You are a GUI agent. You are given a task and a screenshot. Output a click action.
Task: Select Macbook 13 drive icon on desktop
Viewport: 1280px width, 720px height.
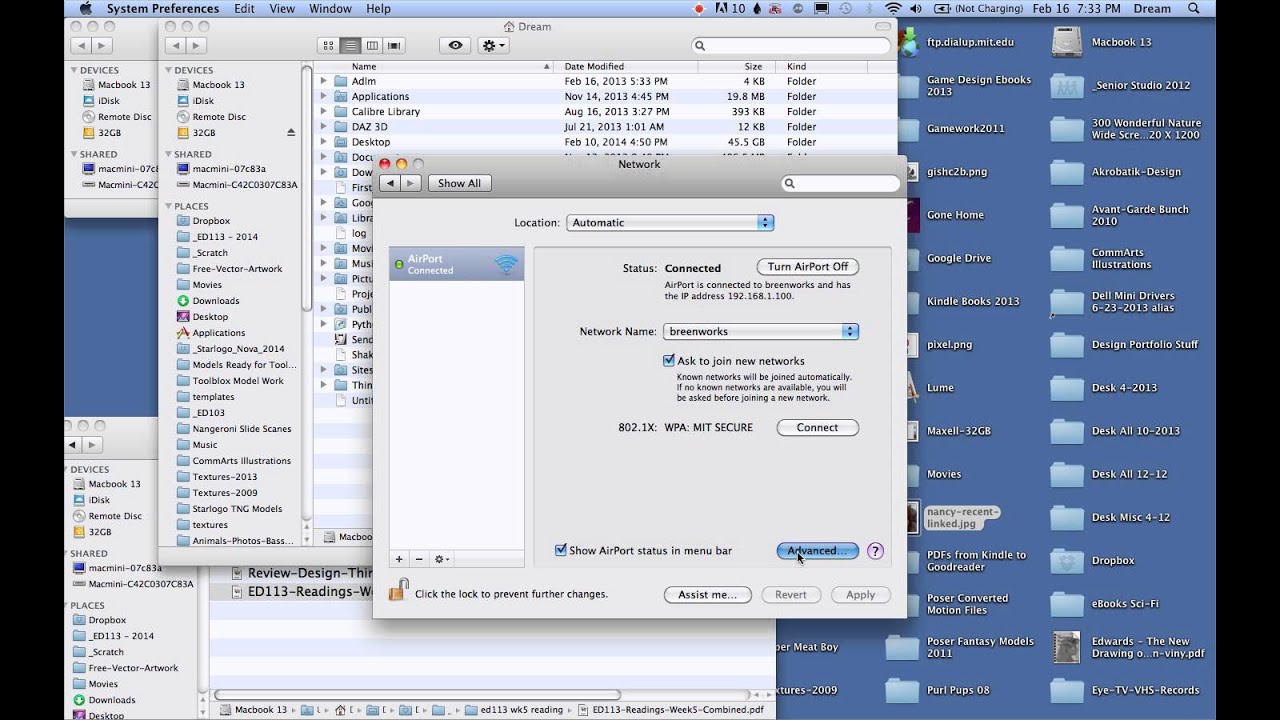point(1067,42)
